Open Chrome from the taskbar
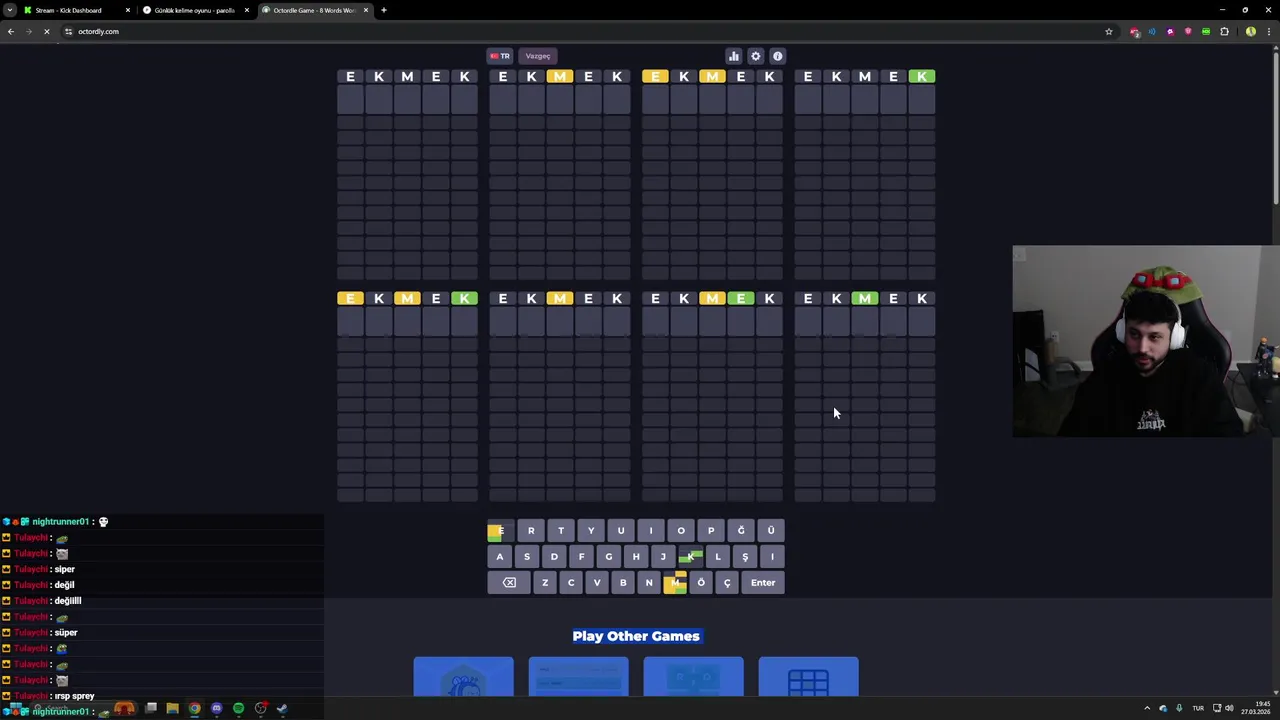 [x=194, y=709]
